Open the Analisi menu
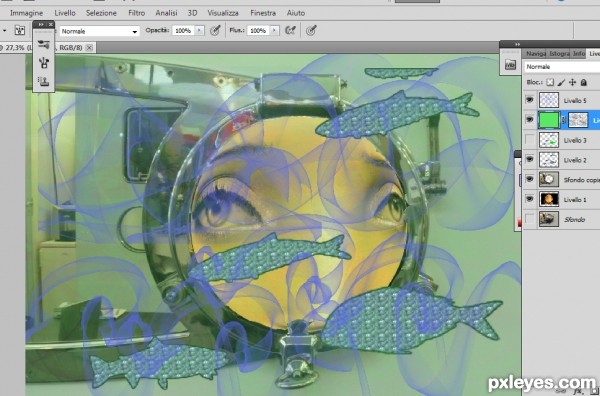The height and width of the screenshot is (396, 600). [166, 13]
